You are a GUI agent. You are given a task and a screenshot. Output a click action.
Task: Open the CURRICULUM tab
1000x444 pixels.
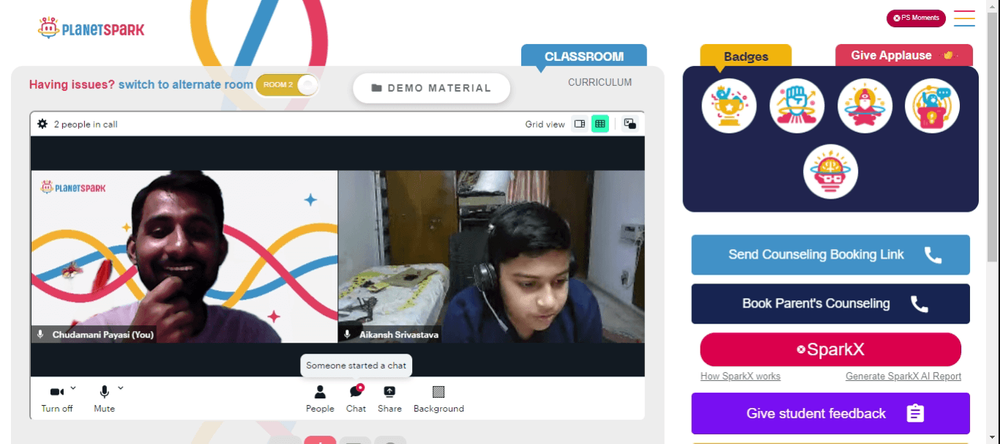pos(599,82)
